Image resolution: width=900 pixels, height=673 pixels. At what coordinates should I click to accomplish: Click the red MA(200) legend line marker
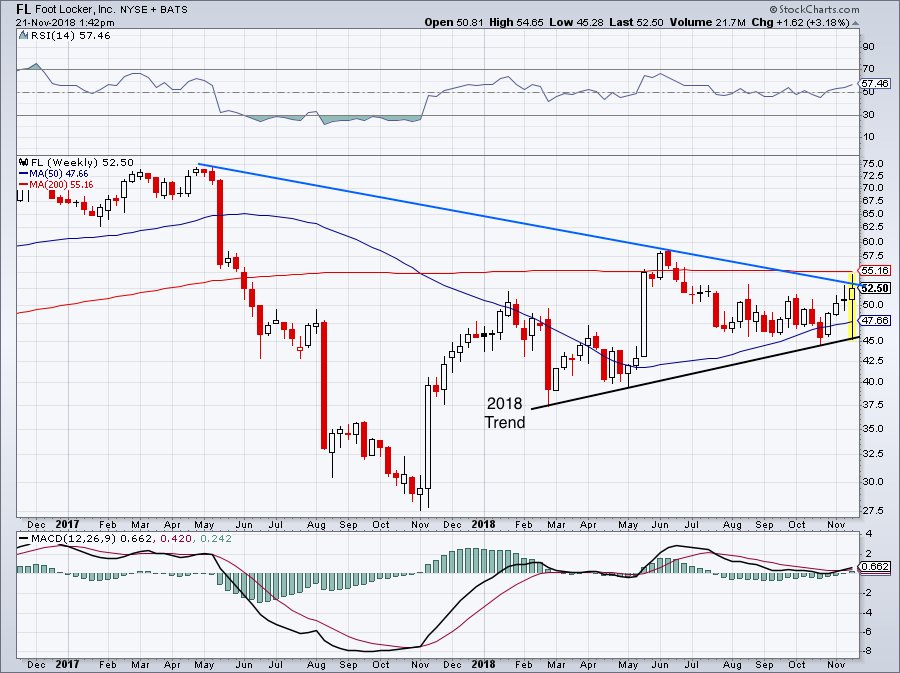pos(24,185)
